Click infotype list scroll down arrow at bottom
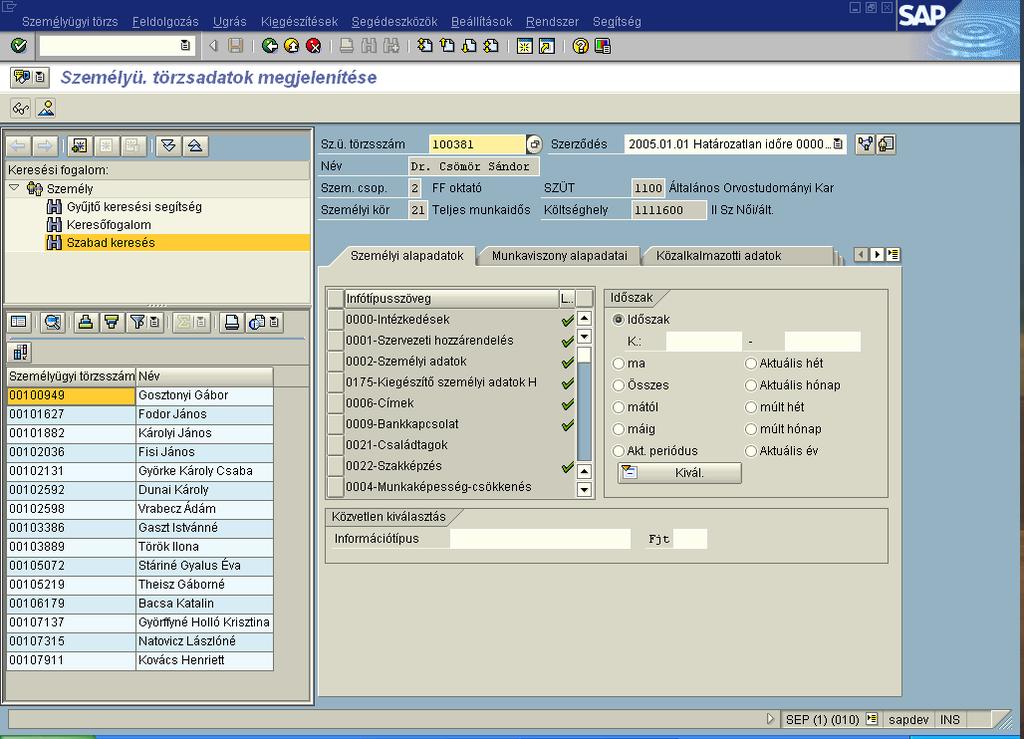The width and height of the screenshot is (1024, 739). pos(584,490)
